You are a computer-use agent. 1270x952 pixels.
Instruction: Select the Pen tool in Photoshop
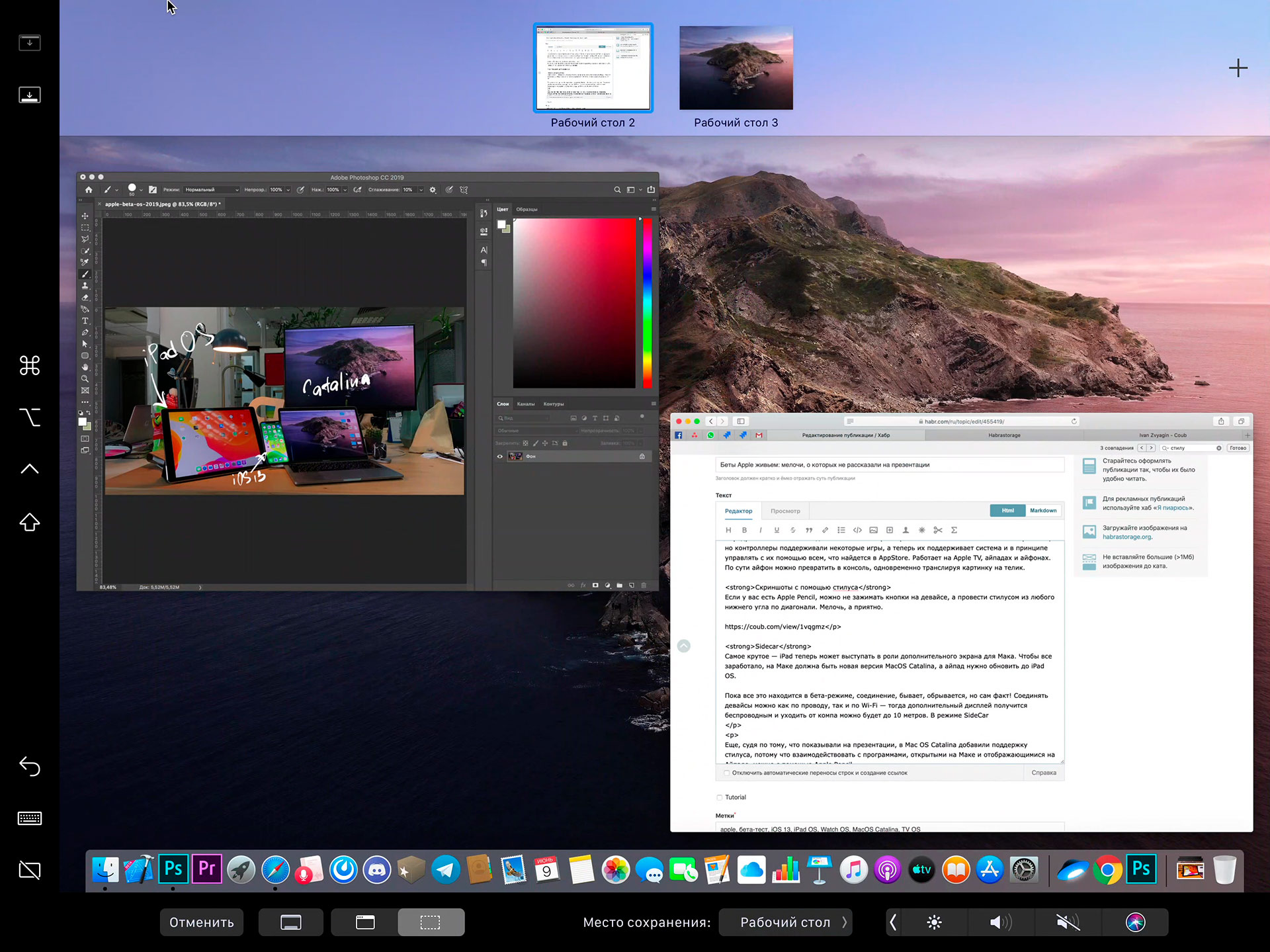coord(85,332)
